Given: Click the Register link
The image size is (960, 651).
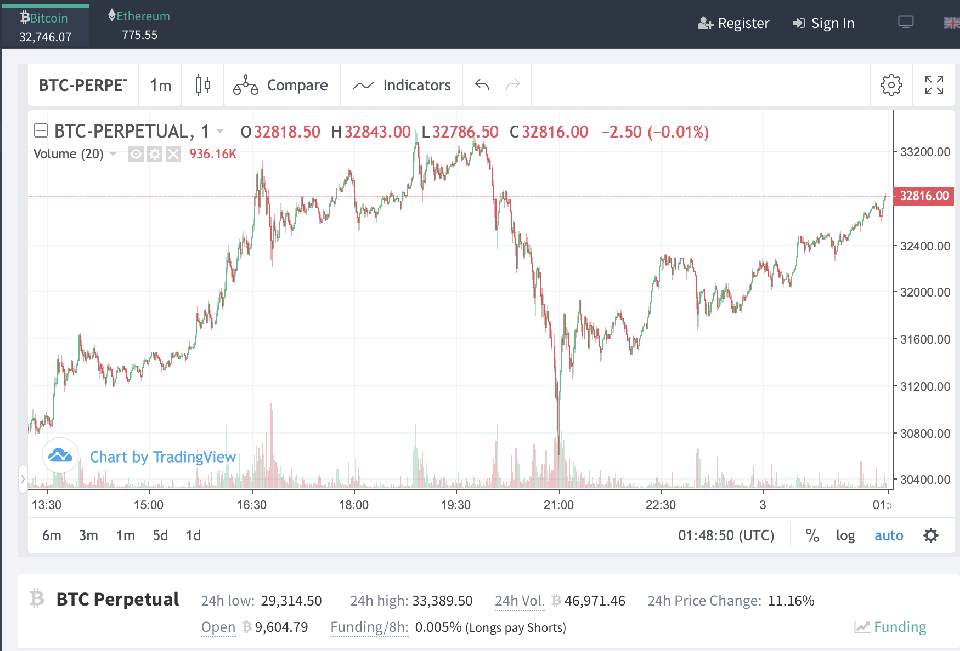Looking at the screenshot, I should 734,23.
